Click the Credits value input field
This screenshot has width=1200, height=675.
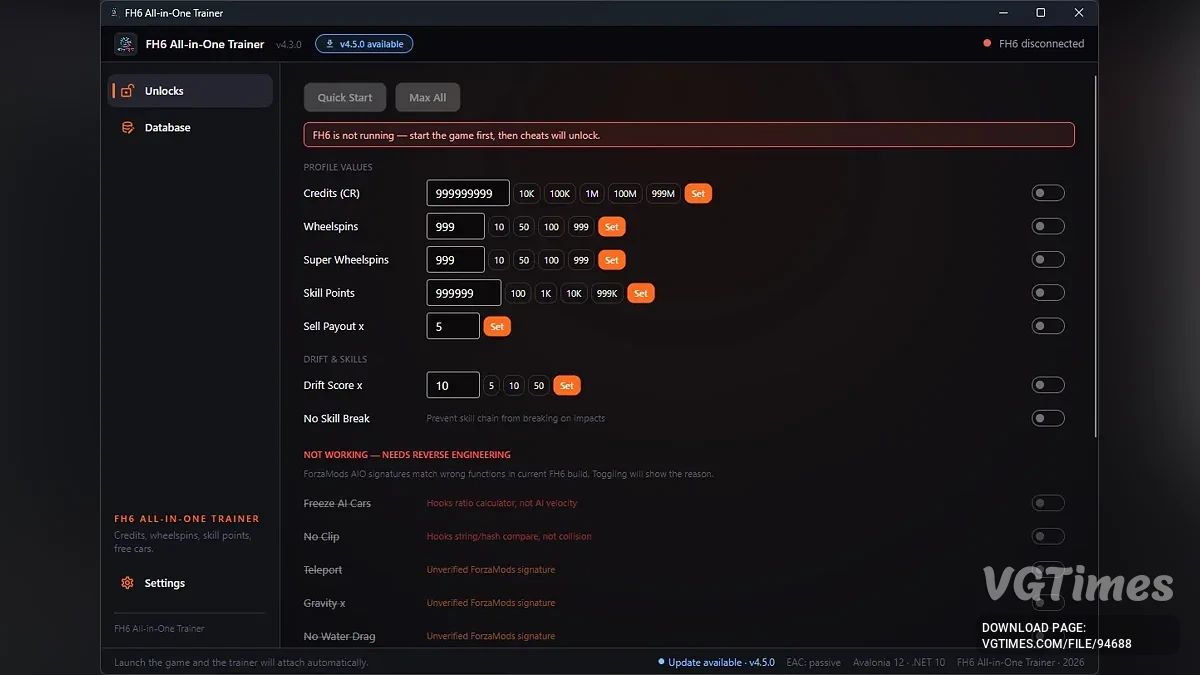tap(468, 193)
